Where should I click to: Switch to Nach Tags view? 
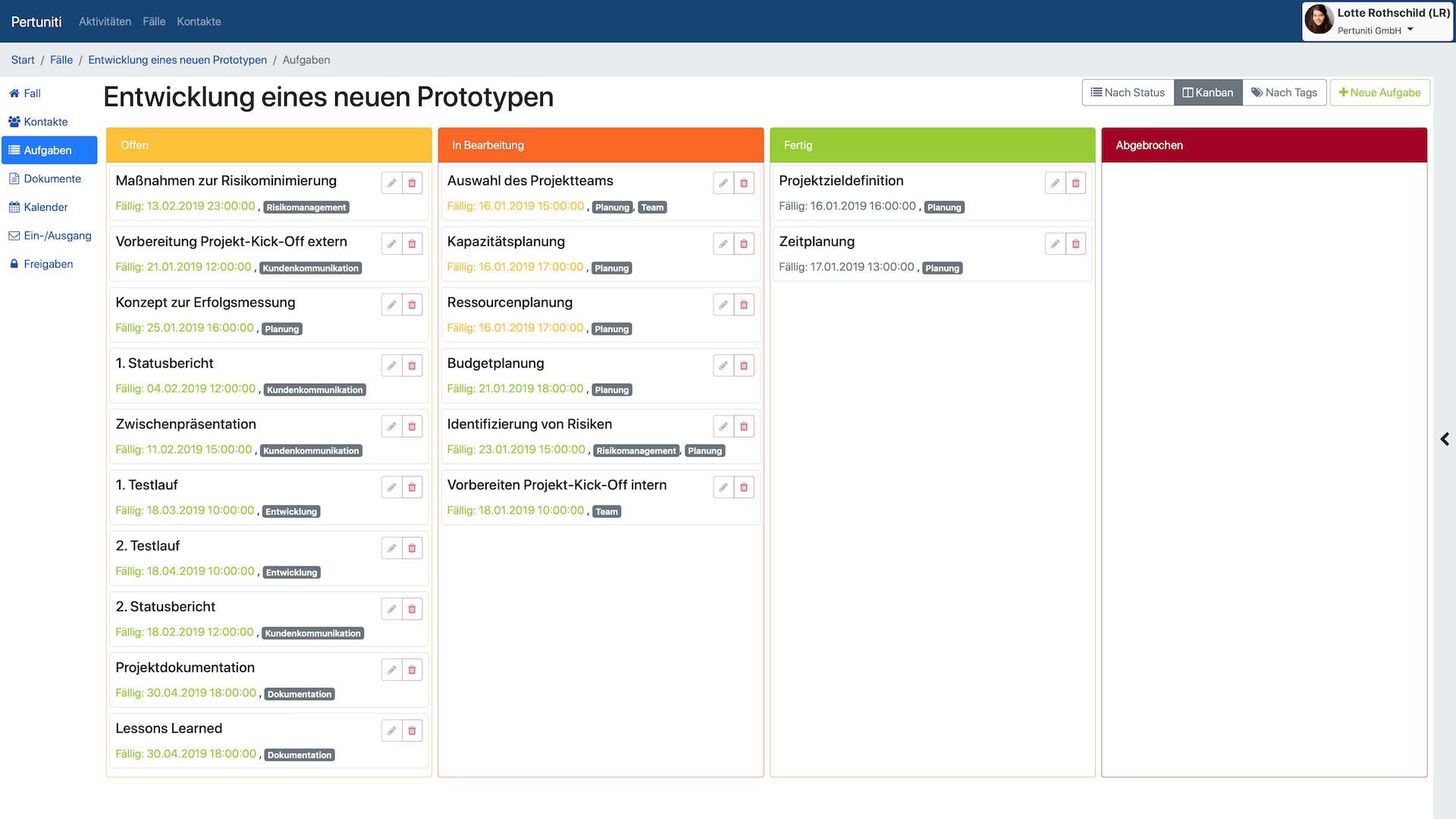point(1285,93)
